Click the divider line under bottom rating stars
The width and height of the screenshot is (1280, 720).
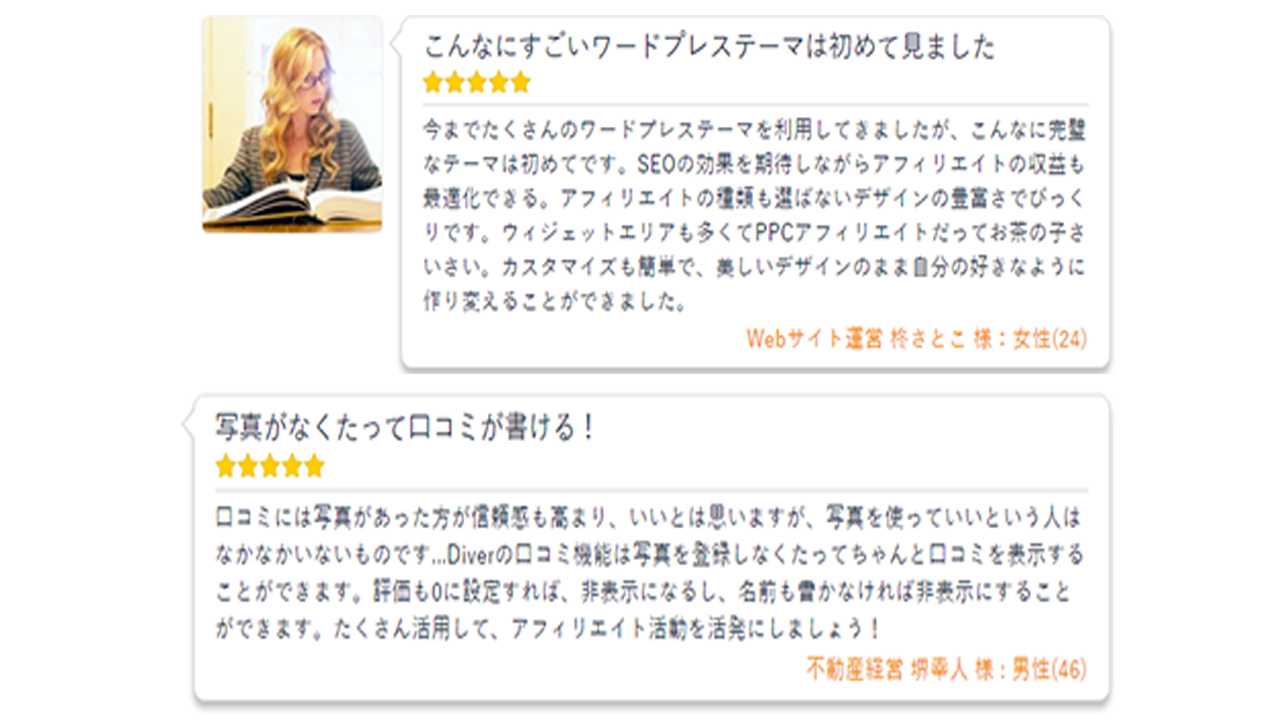pos(651,490)
